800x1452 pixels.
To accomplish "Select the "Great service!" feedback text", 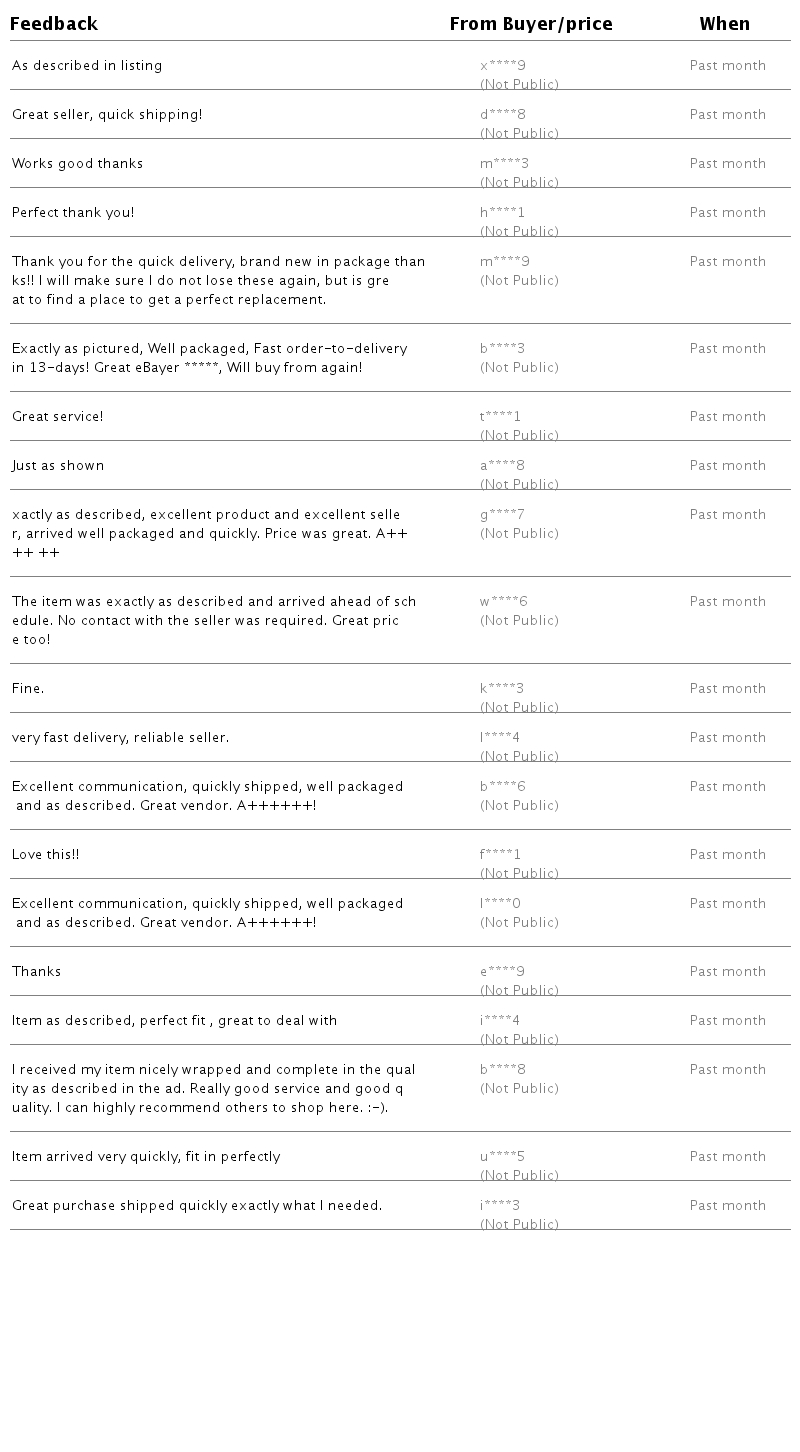I will (58, 417).
